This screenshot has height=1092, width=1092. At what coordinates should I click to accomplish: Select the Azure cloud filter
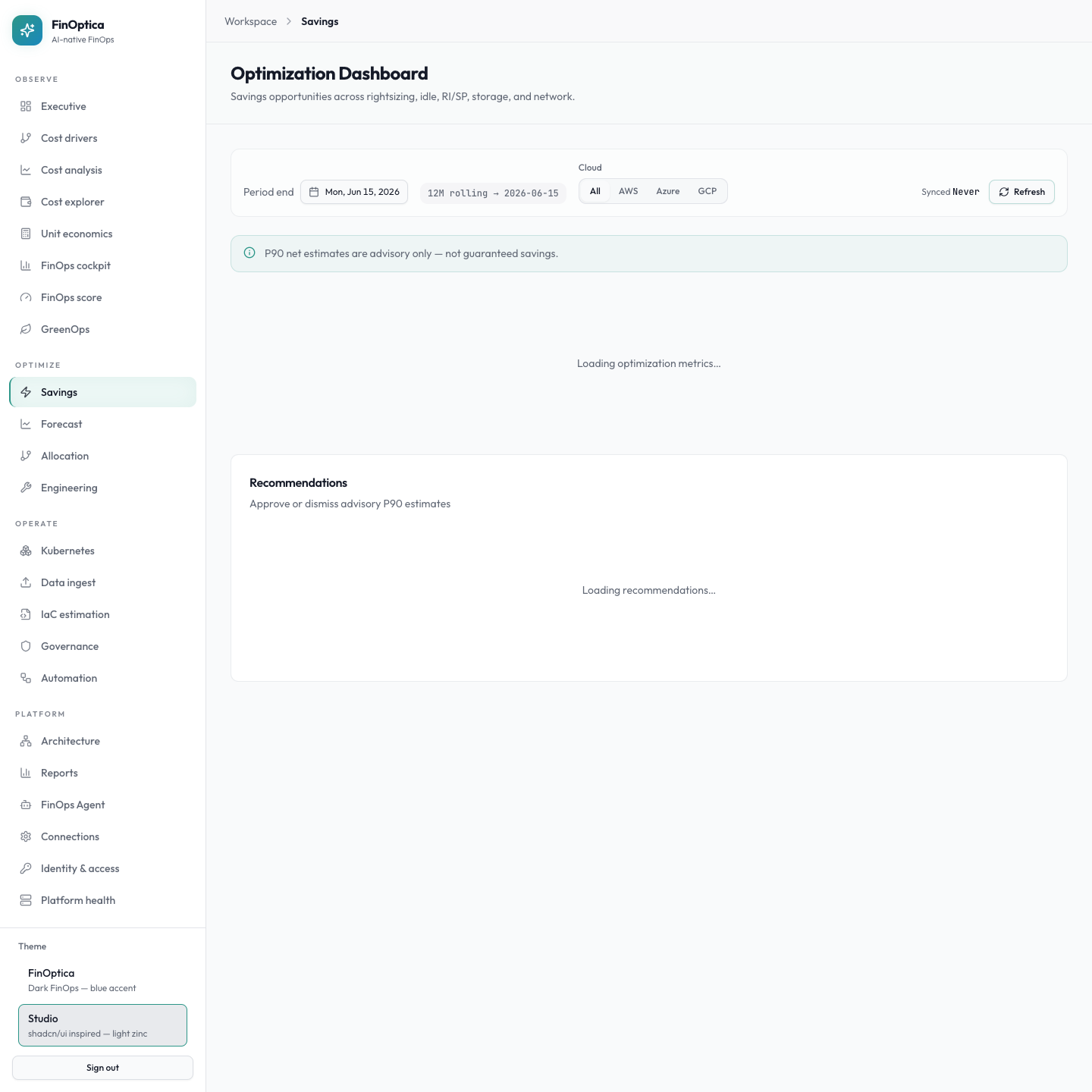[668, 191]
